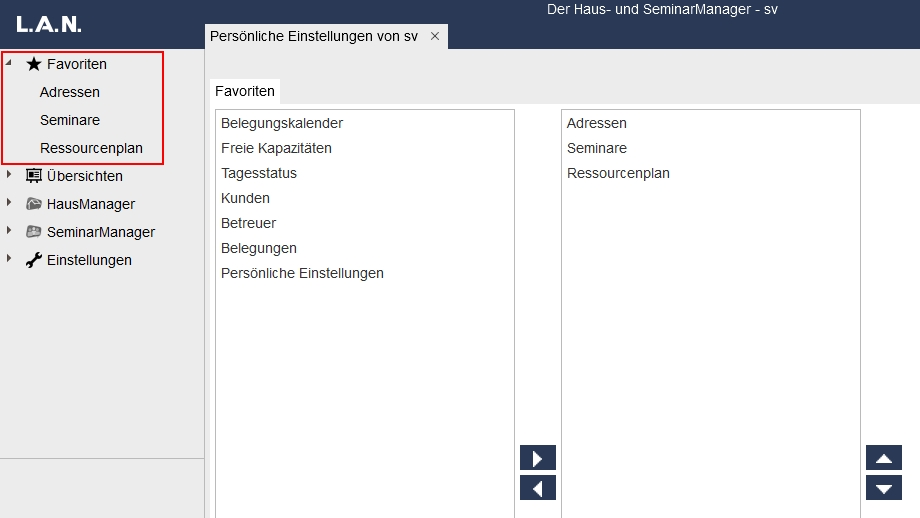
Task: Click the Übersichten board icon
Action: pyautogui.click(x=34, y=176)
